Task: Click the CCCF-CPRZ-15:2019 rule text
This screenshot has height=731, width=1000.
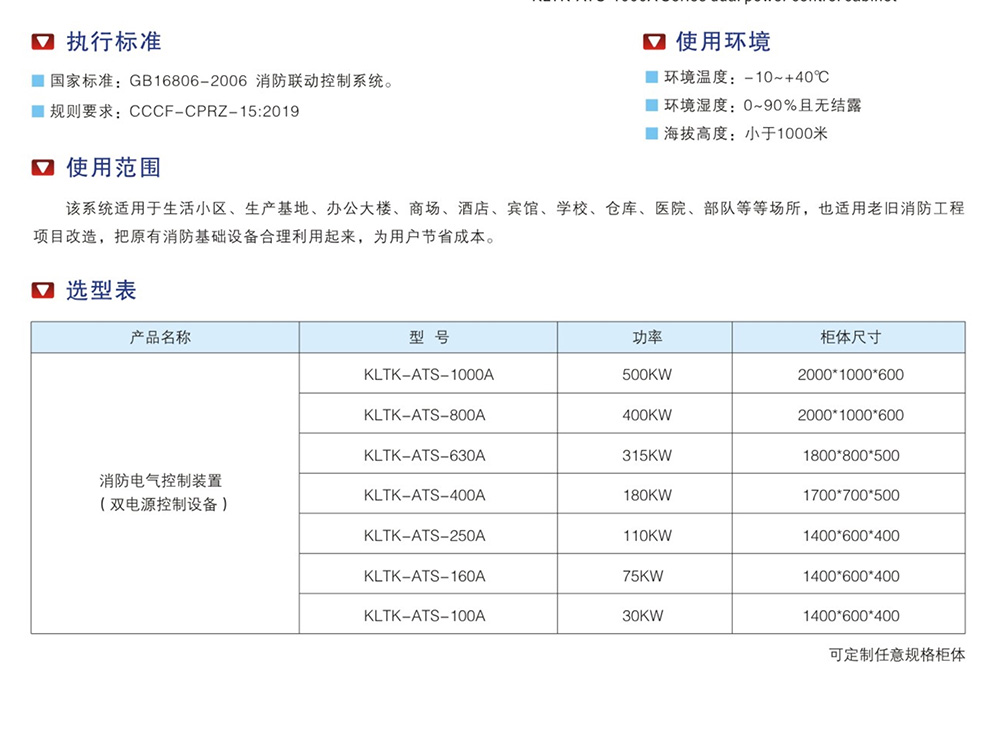Action: [214, 111]
